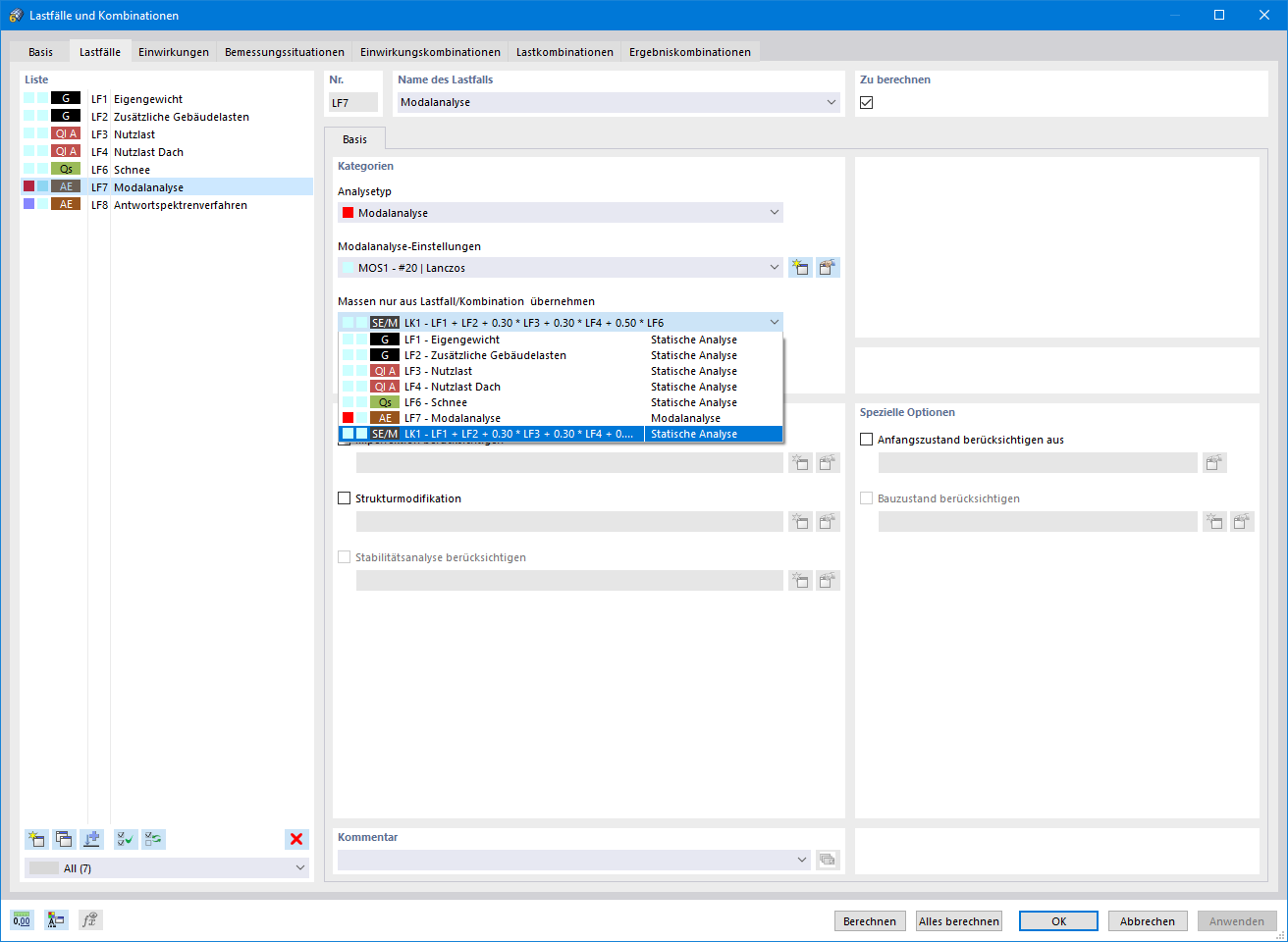
Task: Collapse the Massen aus Lastfall/Kombination dropdown
Action: click(774, 322)
